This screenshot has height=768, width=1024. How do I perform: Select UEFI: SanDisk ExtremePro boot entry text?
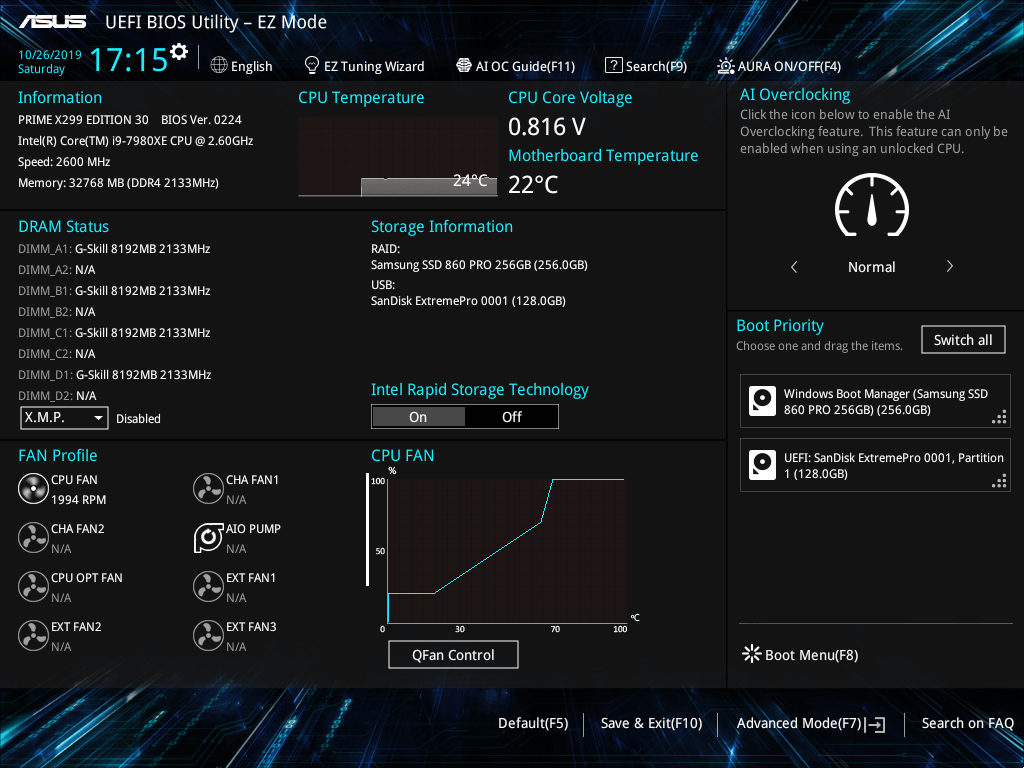pyautogui.click(x=893, y=466)
